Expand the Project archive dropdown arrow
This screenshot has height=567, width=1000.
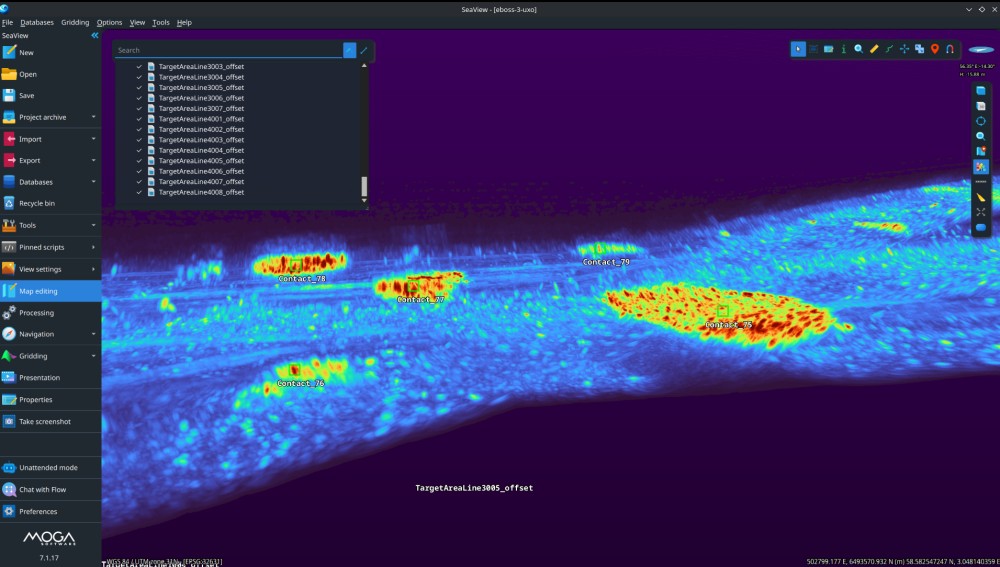pyautogui.click(x=94, y=117)
